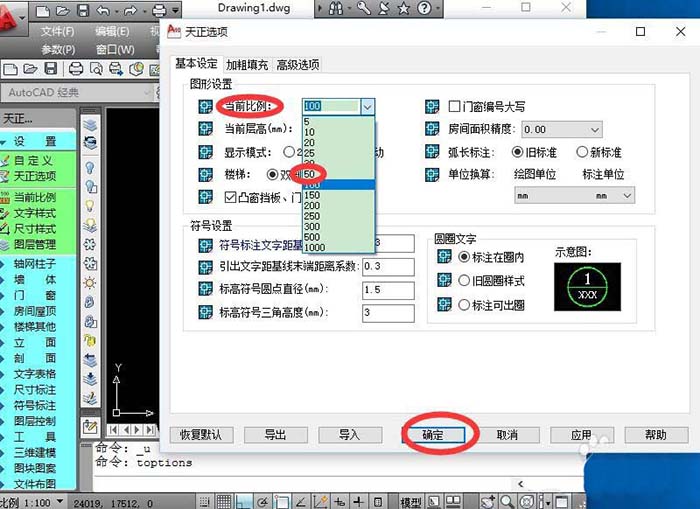Choose scale 200 from the dropdown list
Viewport: 700px width, 509px height.
pos(338,205)
